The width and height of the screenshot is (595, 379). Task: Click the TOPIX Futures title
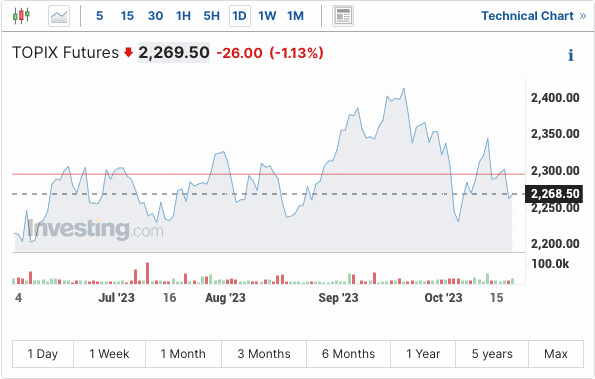coord(65,52)
